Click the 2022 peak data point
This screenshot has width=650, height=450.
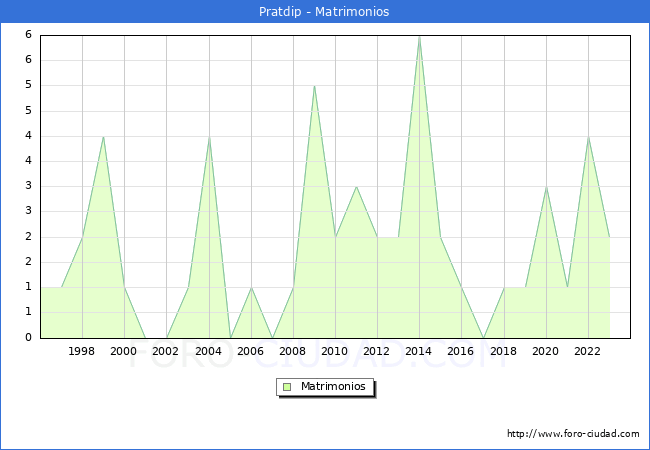pos(588,136)
